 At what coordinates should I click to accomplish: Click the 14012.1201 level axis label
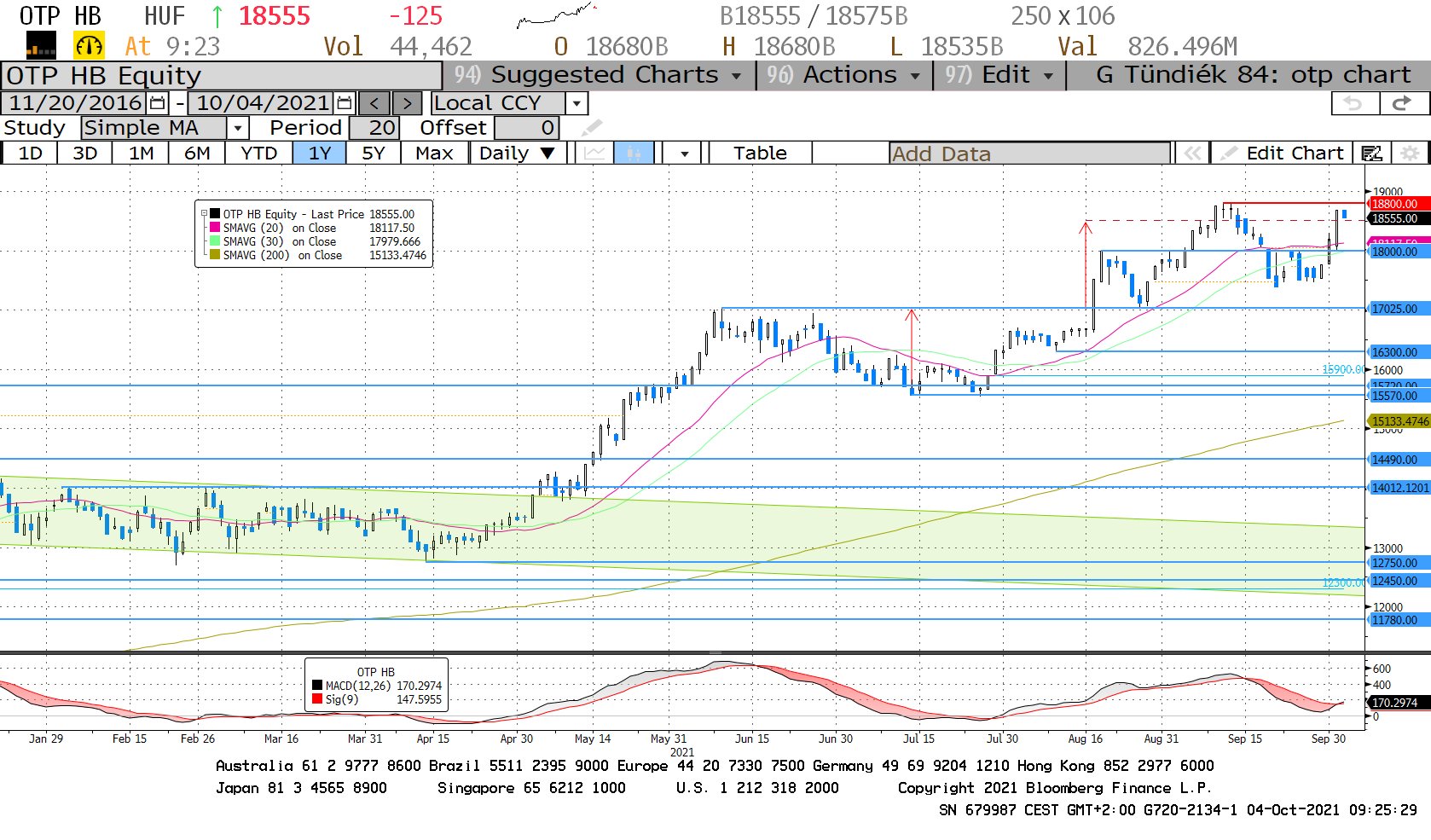click(x=1399, y=488)
